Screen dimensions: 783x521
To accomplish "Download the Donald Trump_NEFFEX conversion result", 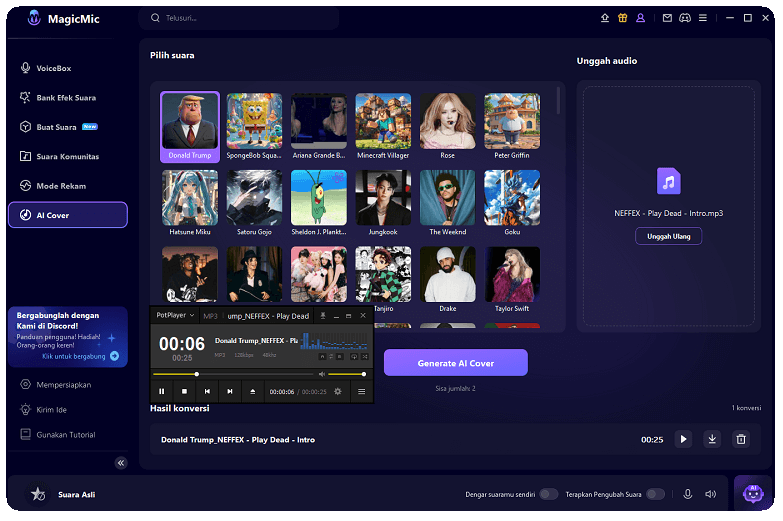I will pos(712,439).
